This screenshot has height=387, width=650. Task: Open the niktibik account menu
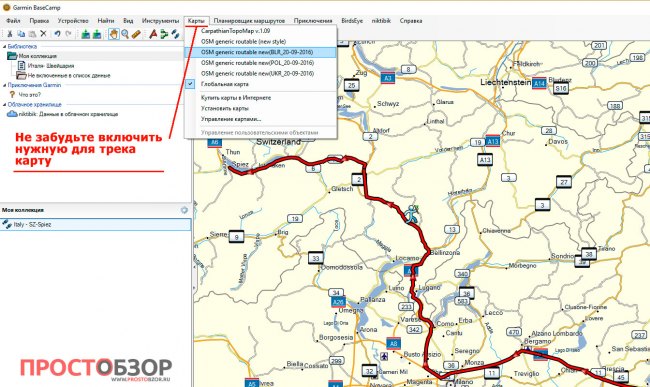coord(381,20)
